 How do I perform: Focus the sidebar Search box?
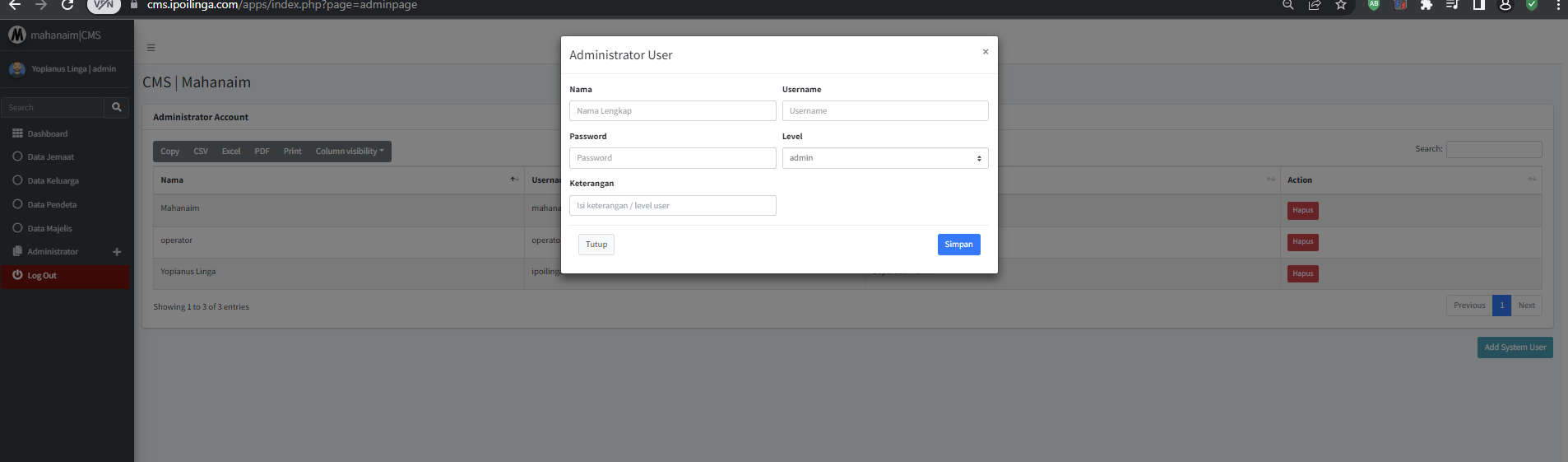coord(53,108)
